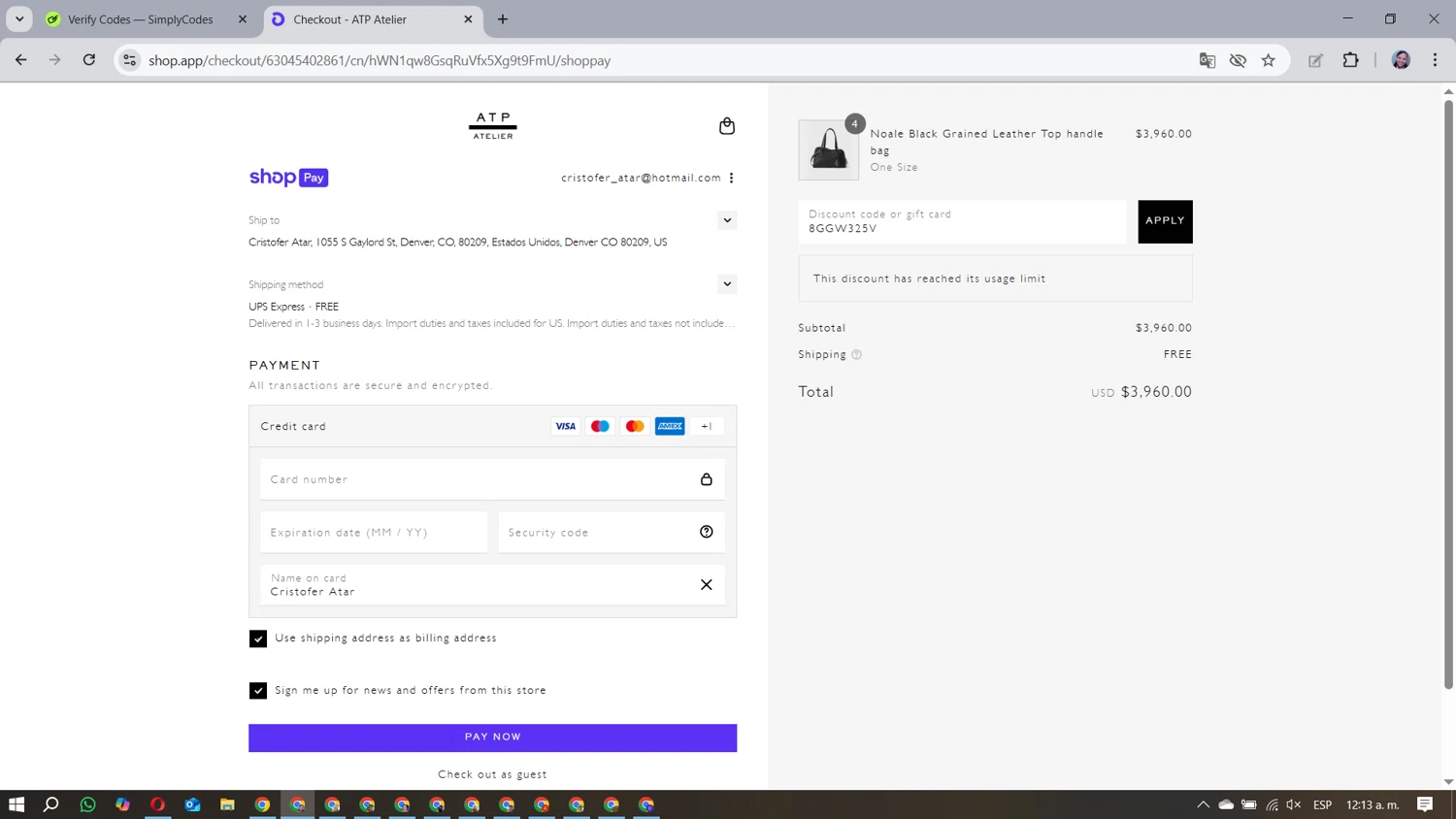Open Opera browser from the taskbar
This screenshot has width=1456, height=819.
coord(158,804)
